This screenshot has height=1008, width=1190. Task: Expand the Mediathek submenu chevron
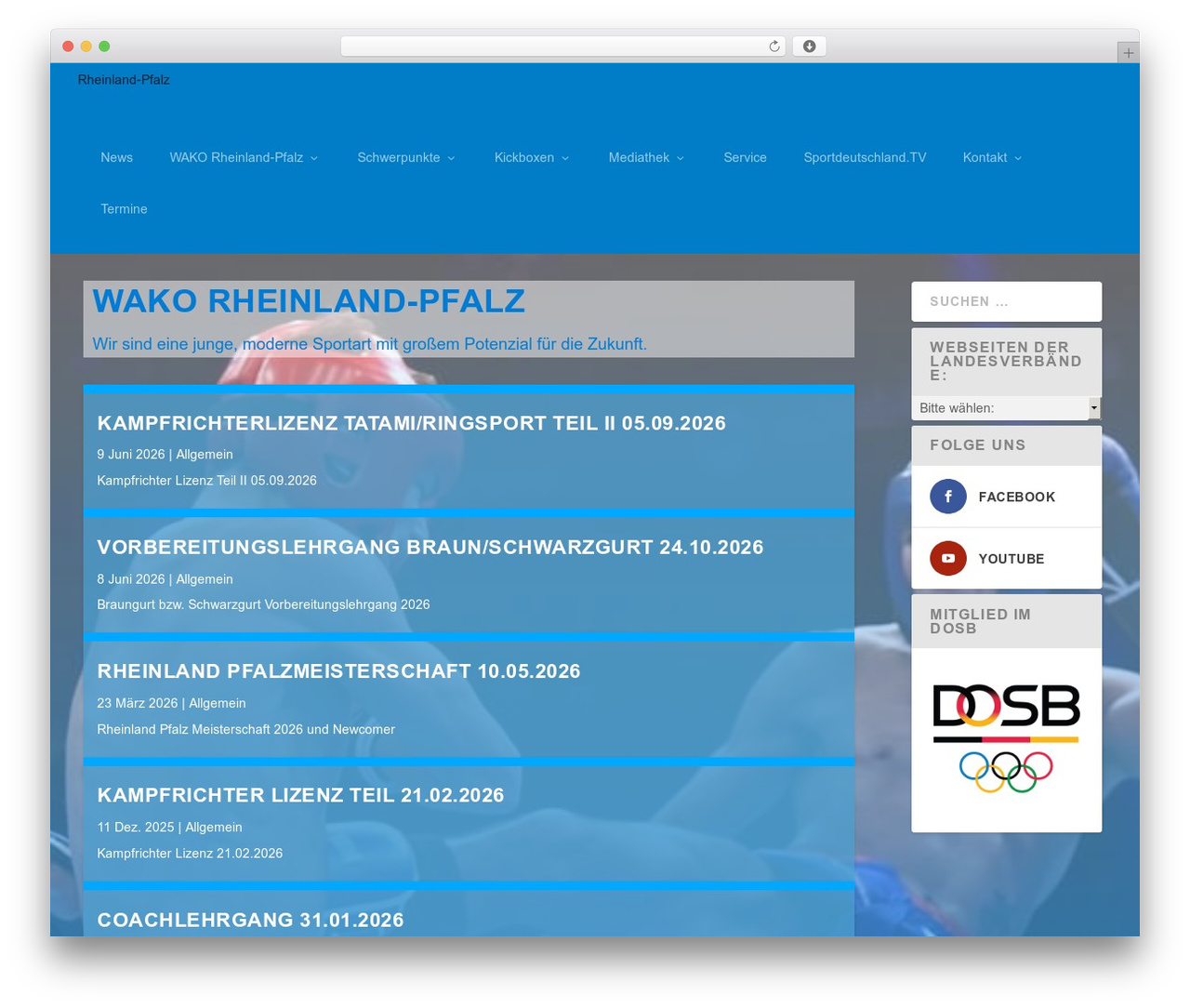[x=681, y=158]
